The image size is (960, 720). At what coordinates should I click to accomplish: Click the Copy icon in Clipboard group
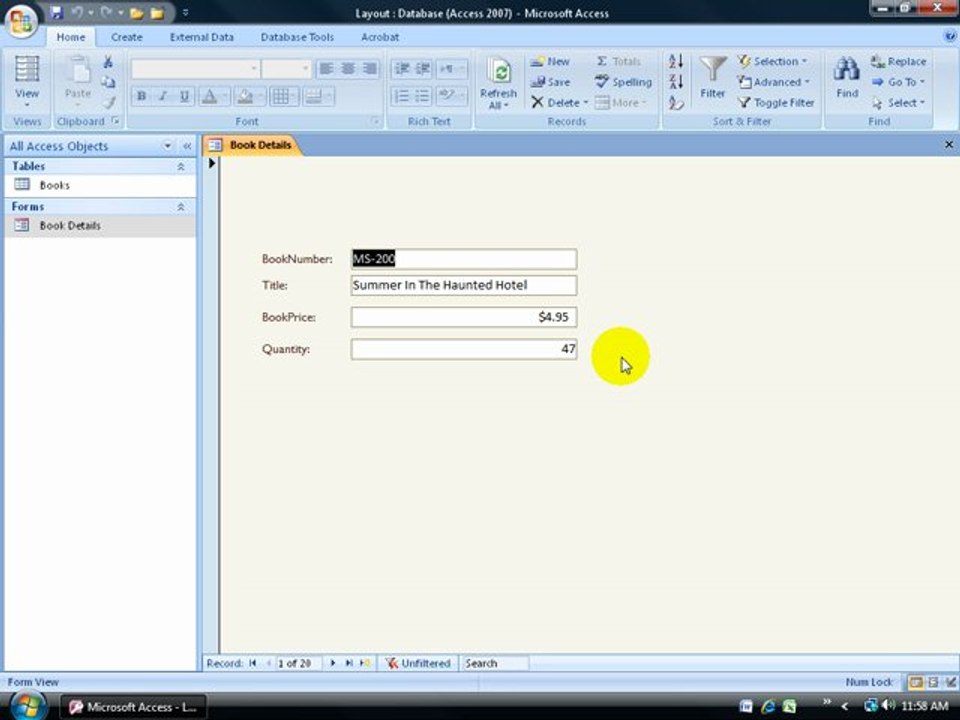[x=108, y=82]
